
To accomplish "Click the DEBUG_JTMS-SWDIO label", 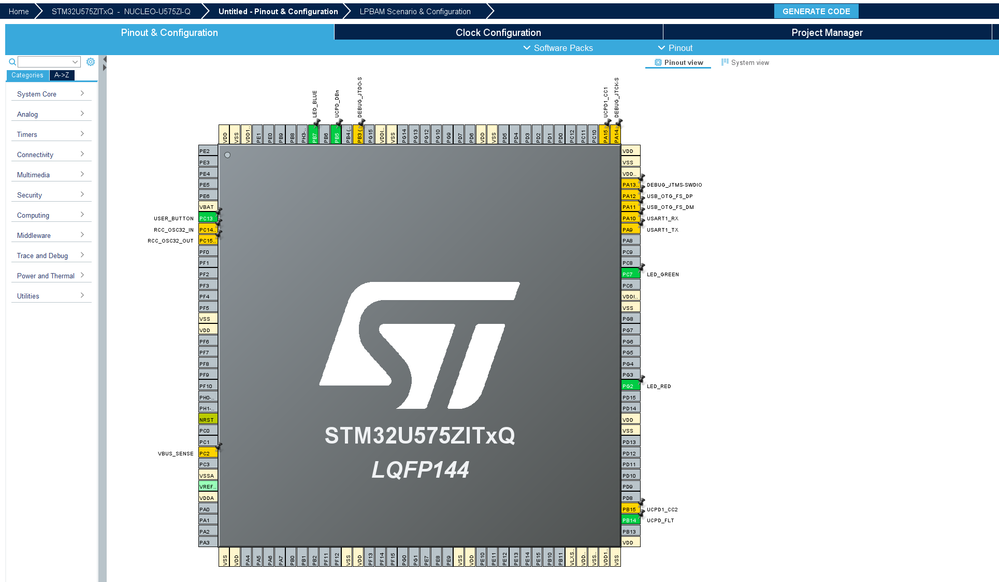I will (674, 185).
